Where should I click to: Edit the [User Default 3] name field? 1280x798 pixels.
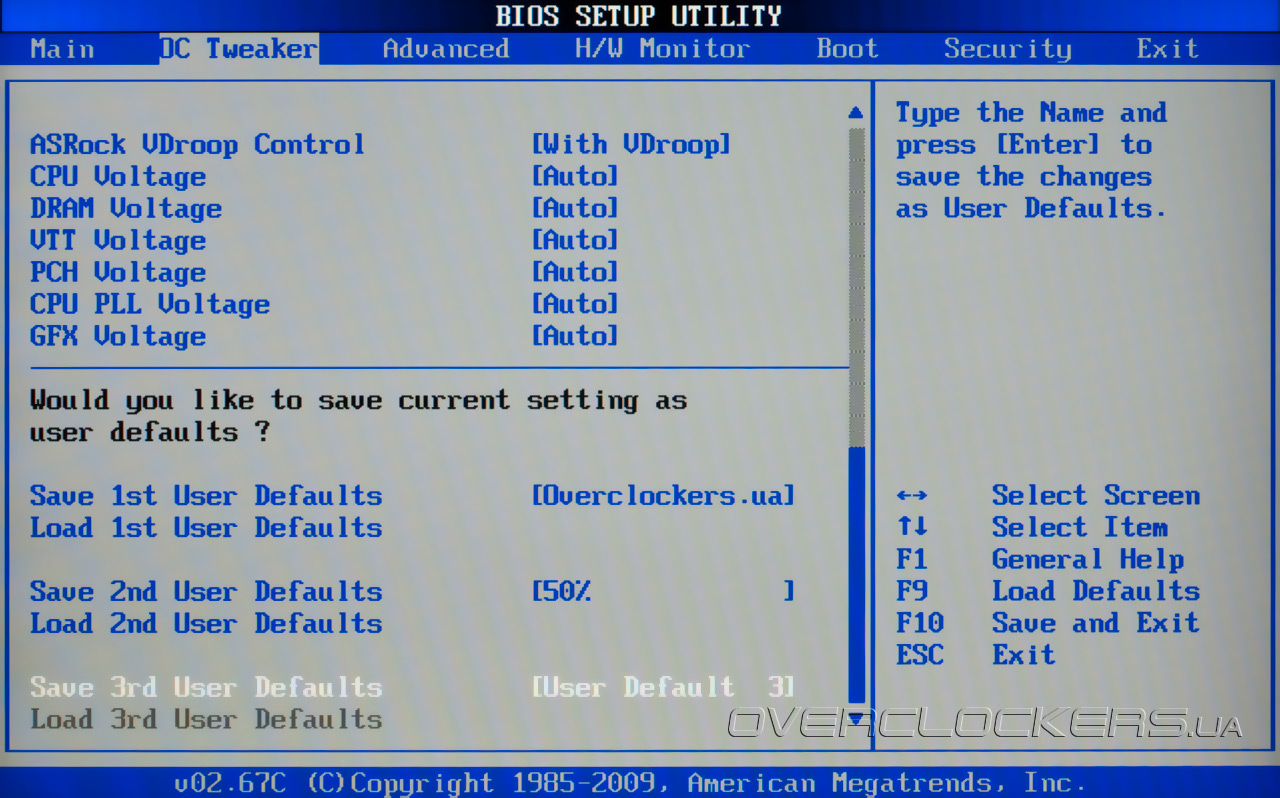tap(663, 688)
